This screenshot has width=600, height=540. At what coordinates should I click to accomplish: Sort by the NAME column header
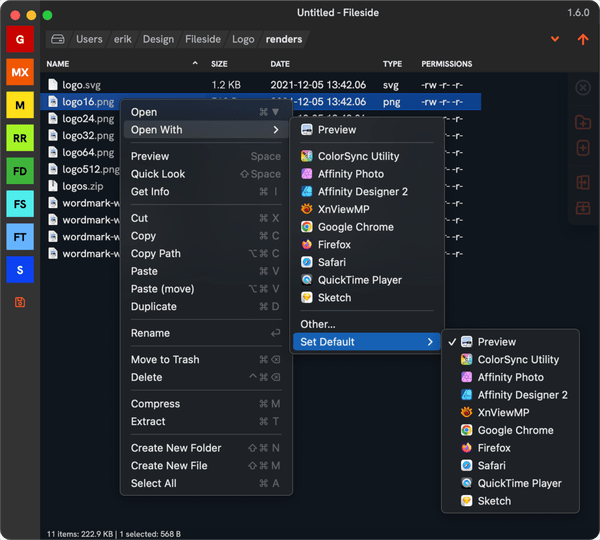[x=58, y=64]
